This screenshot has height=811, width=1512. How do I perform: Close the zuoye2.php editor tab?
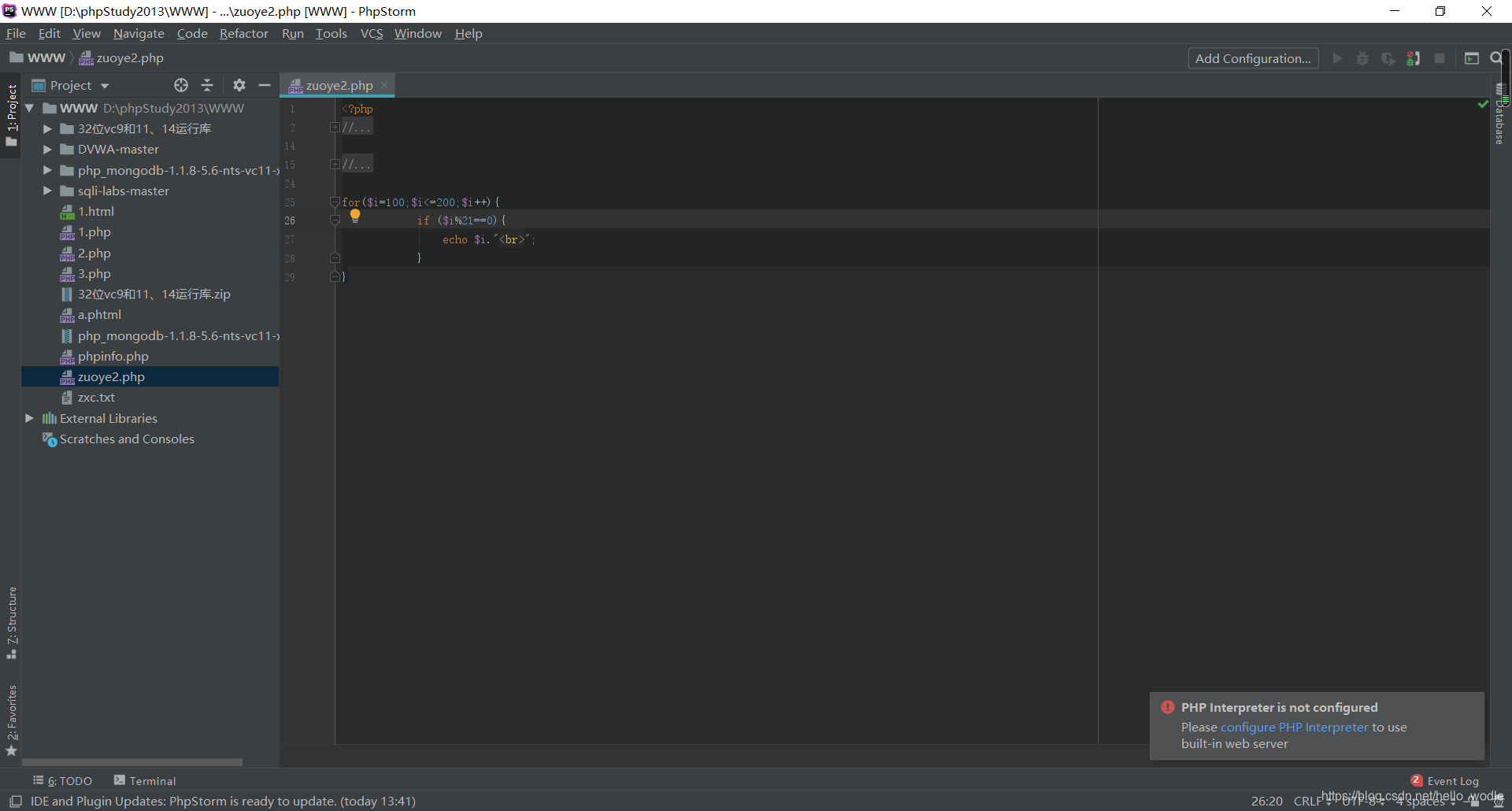(384, 85)
